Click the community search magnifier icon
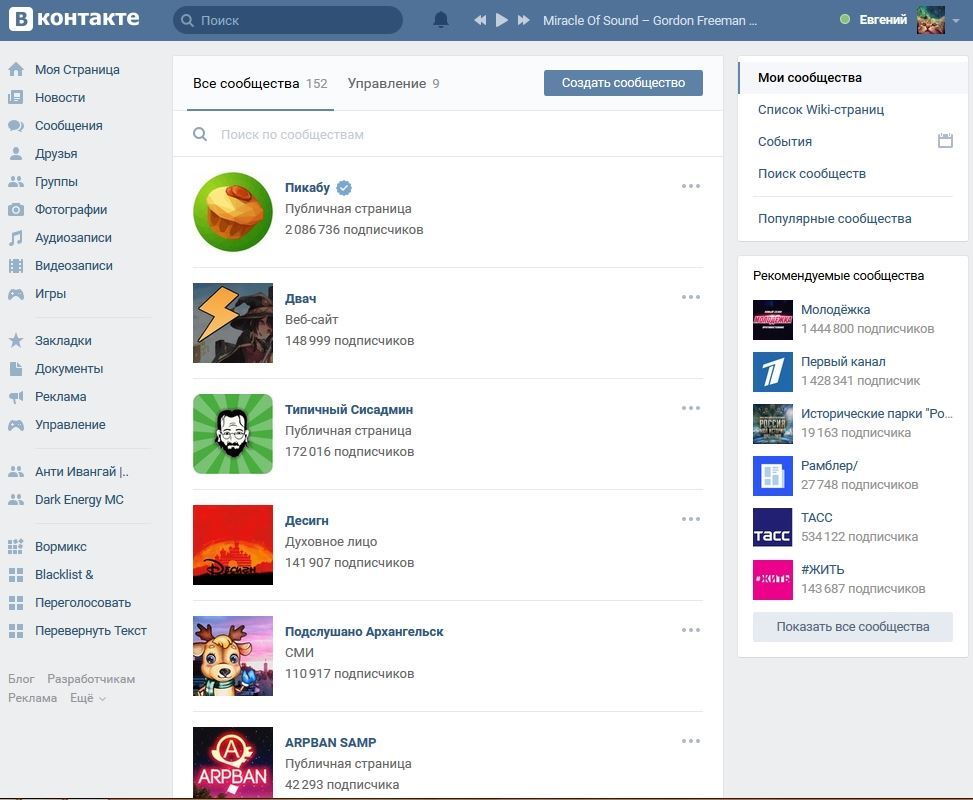 click(200, 134)
